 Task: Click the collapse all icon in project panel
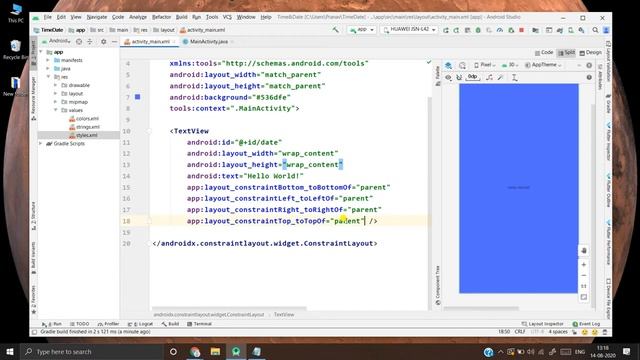90,42
